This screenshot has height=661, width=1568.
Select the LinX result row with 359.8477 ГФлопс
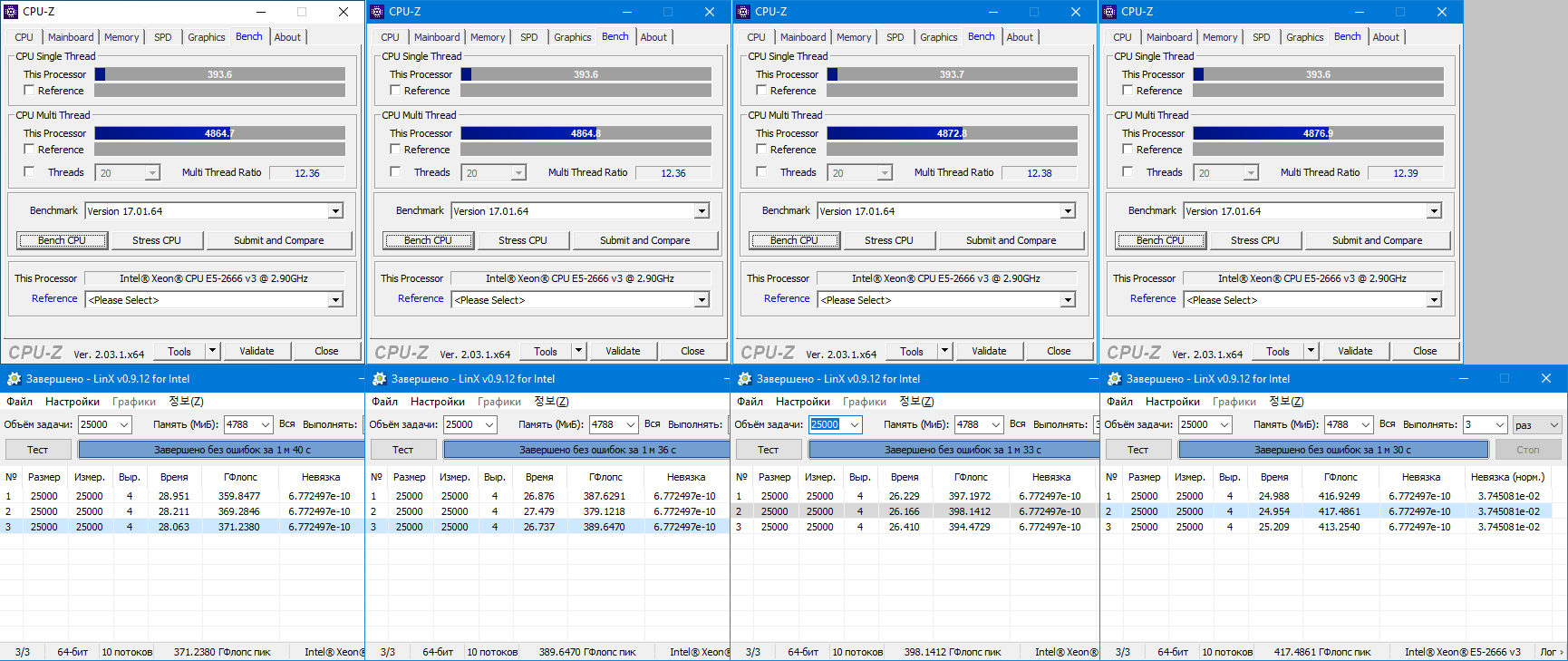pos(182,496)
